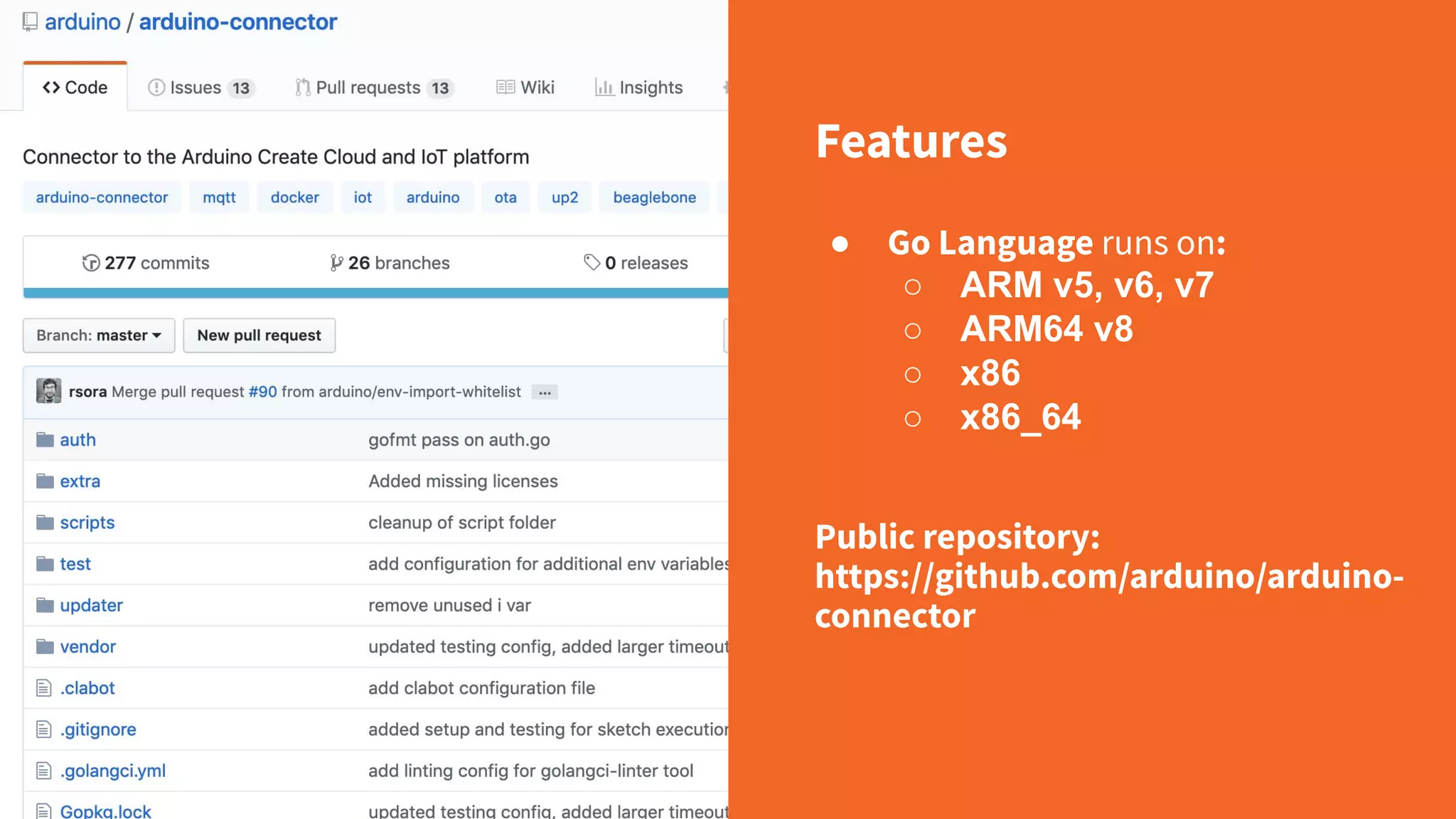Open commit 'add clabot configuration file'
The width and height of the screenshot is (1456, 819).
point(481,687)
